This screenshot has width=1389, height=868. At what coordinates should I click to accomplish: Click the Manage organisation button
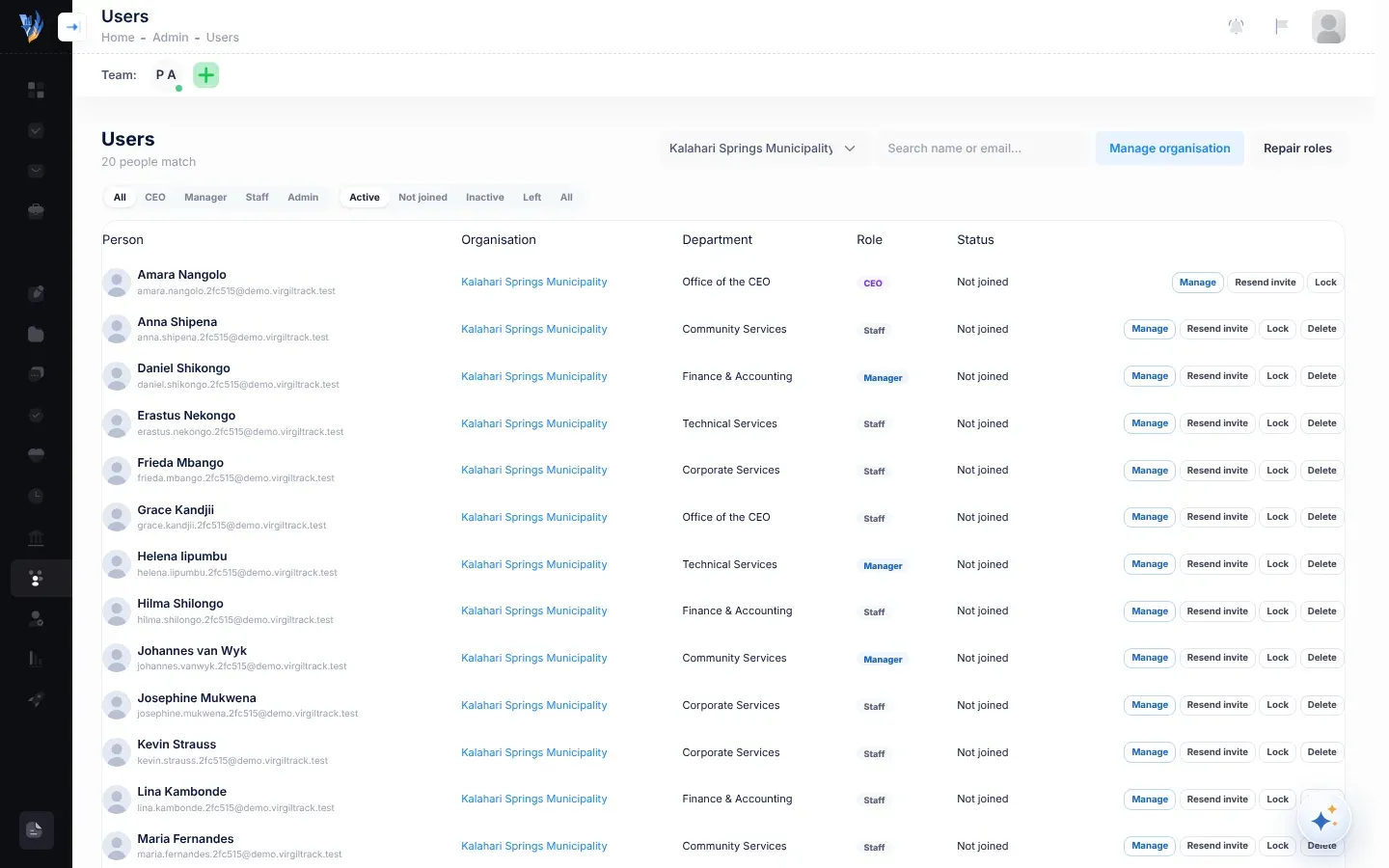click(1169, 149)
